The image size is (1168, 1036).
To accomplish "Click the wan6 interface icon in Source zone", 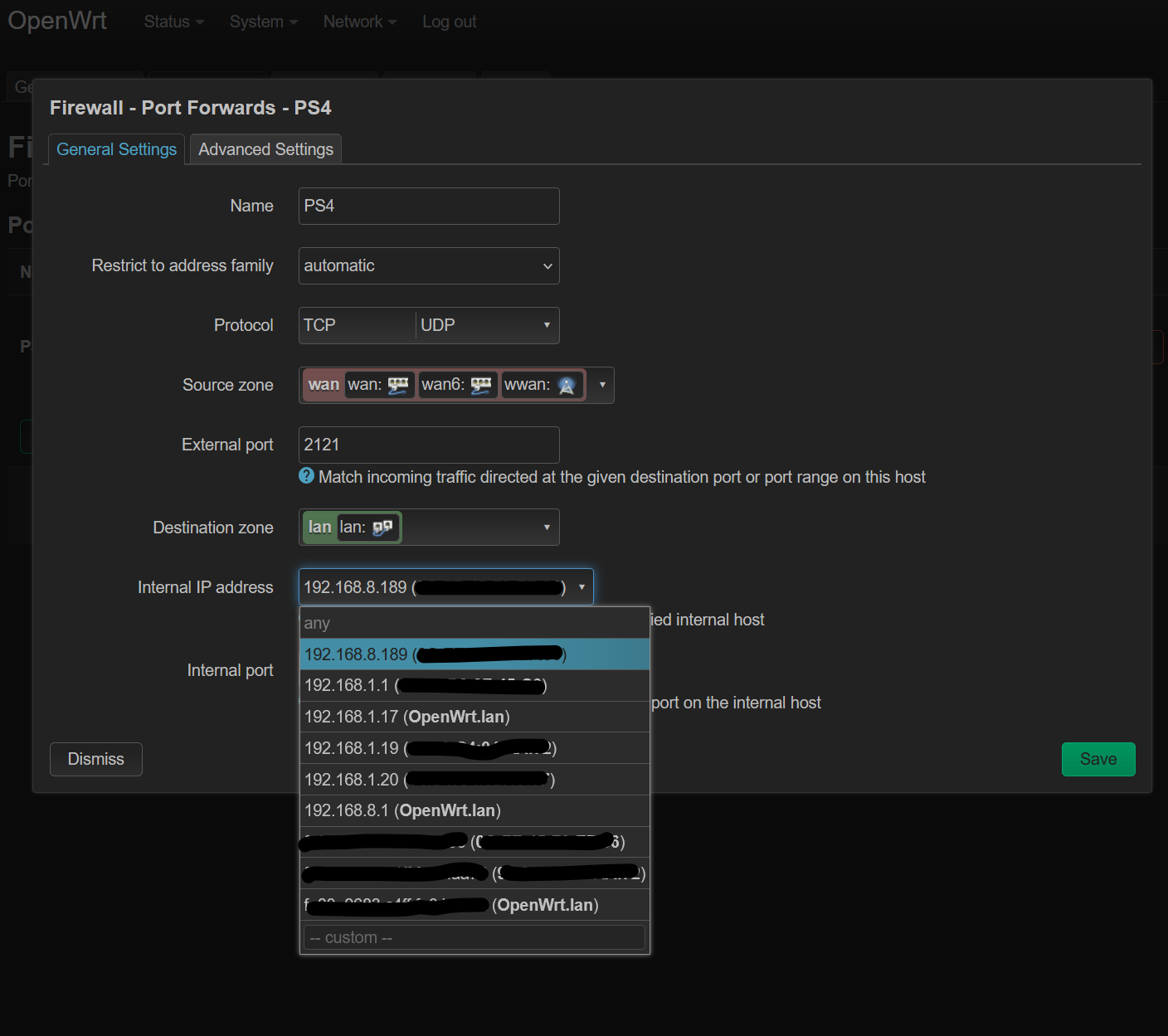I will coord(481,385).
